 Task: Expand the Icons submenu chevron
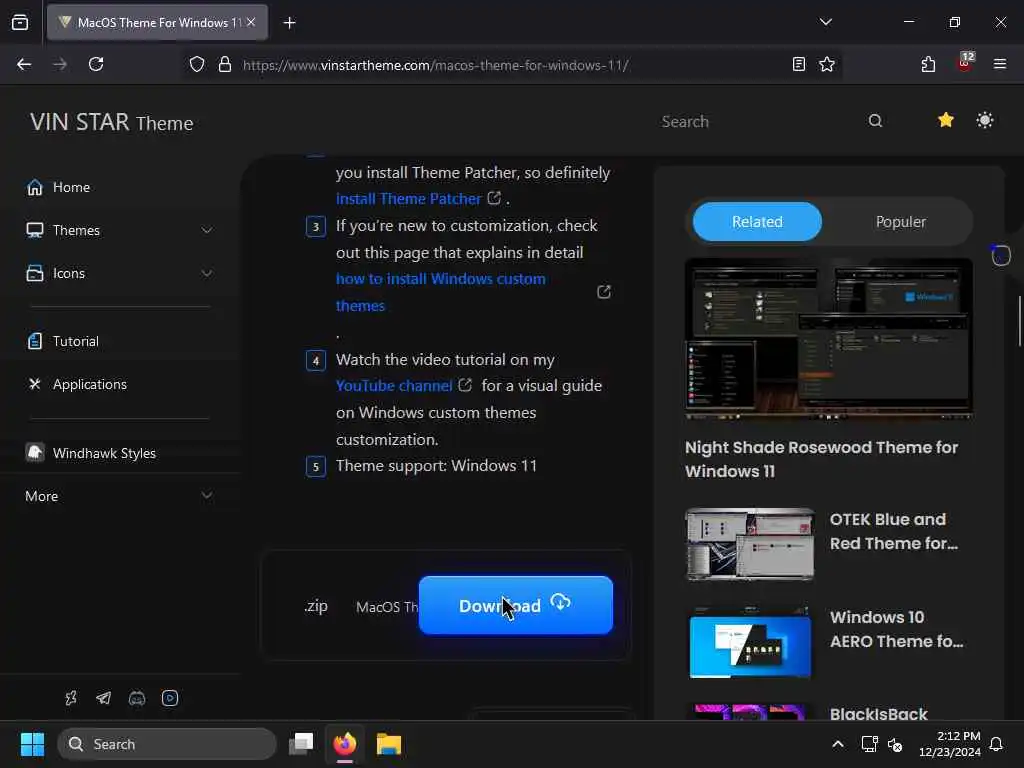(x=206, y=274)
